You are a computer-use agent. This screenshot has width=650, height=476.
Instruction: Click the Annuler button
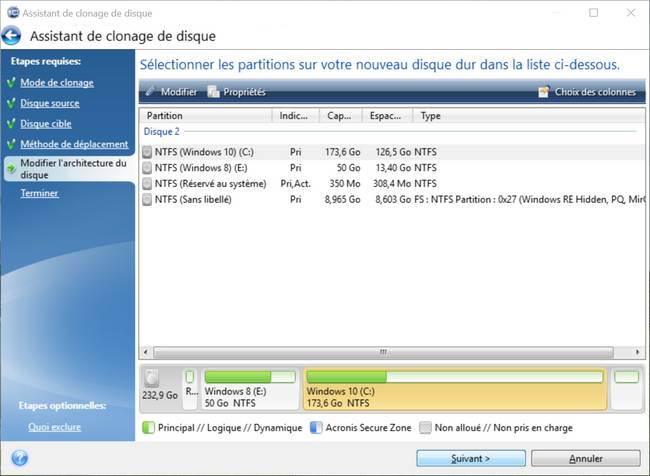point(586,459)
